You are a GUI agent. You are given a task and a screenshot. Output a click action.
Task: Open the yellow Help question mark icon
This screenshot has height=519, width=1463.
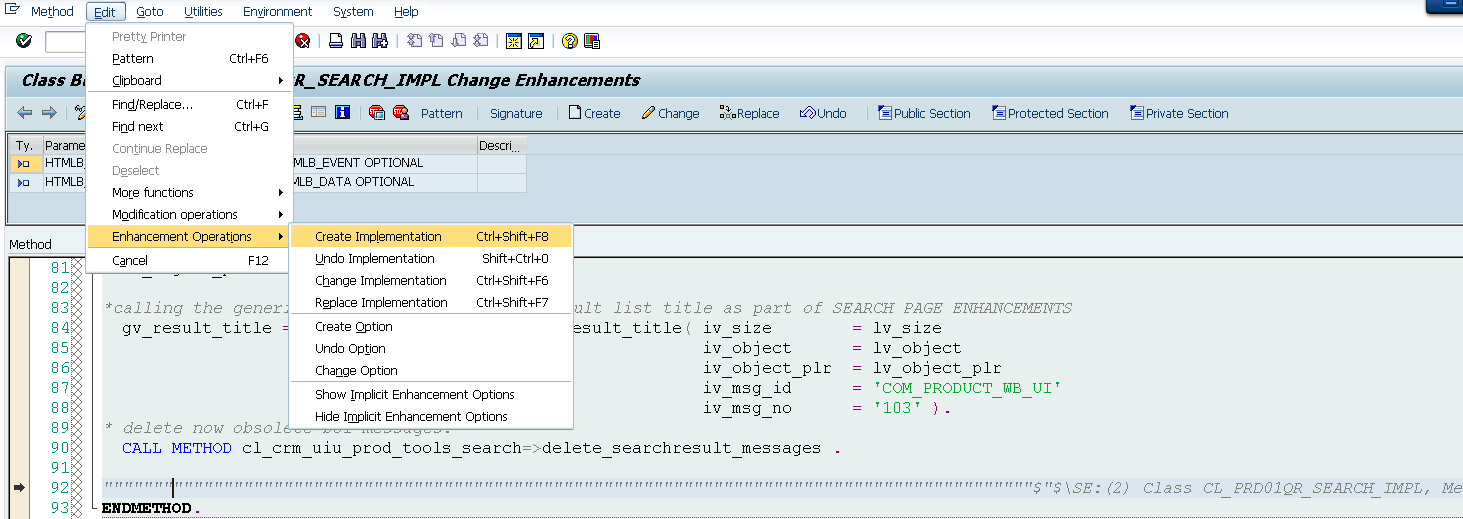[x=569, y=41]
